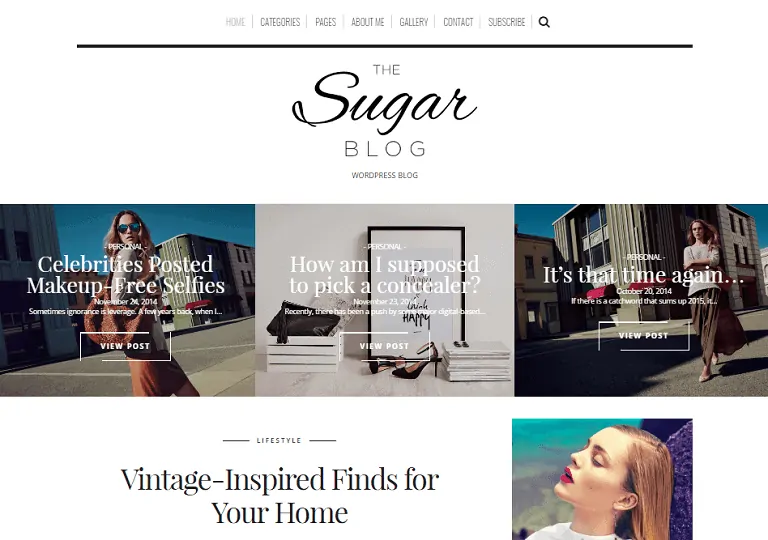This screenshot has width=768, height=540.
Task: View post for Makeup-Free Selfies
Action: (x=125, y=346)
